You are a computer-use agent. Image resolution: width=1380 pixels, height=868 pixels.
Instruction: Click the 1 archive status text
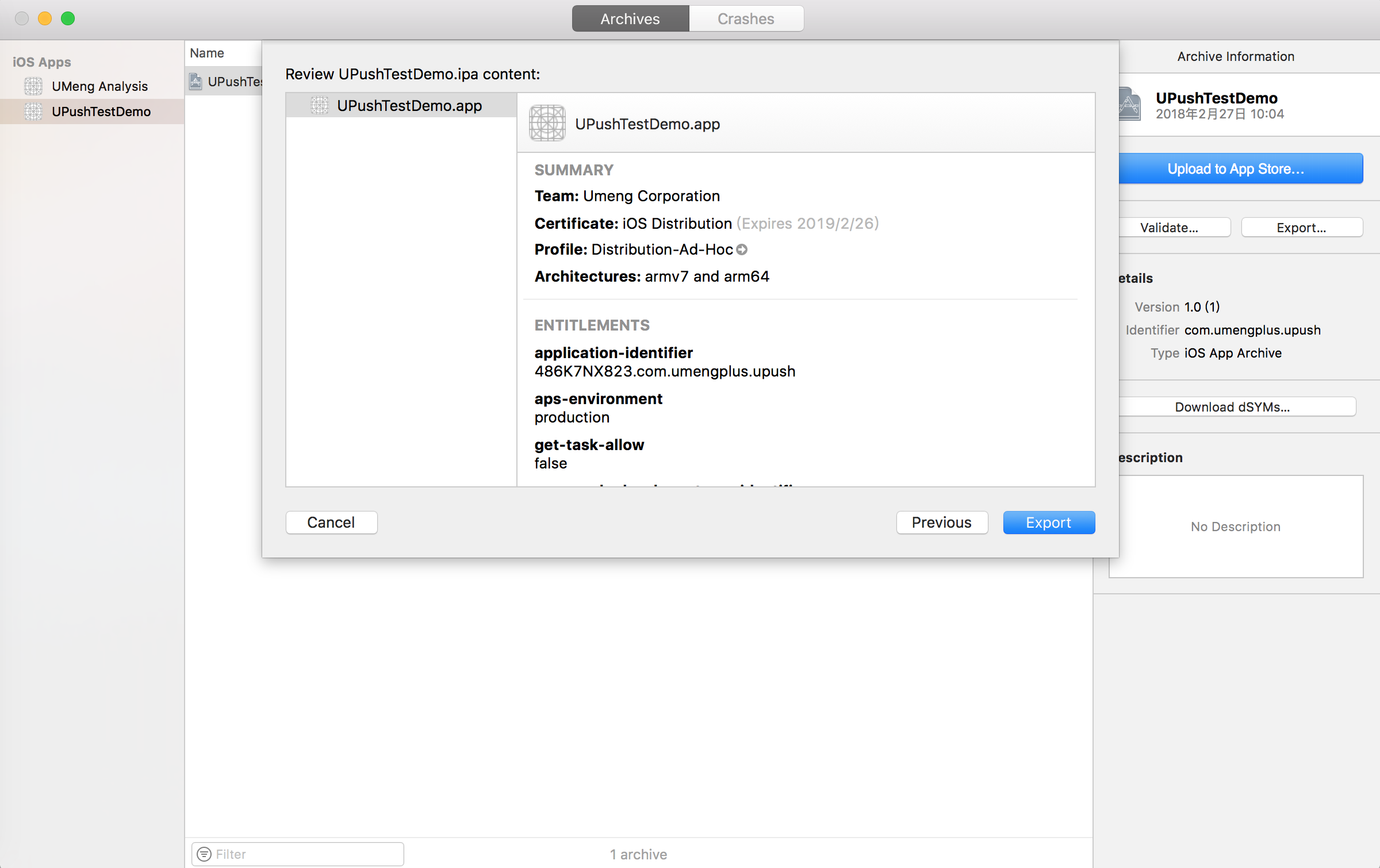[638, 854]
